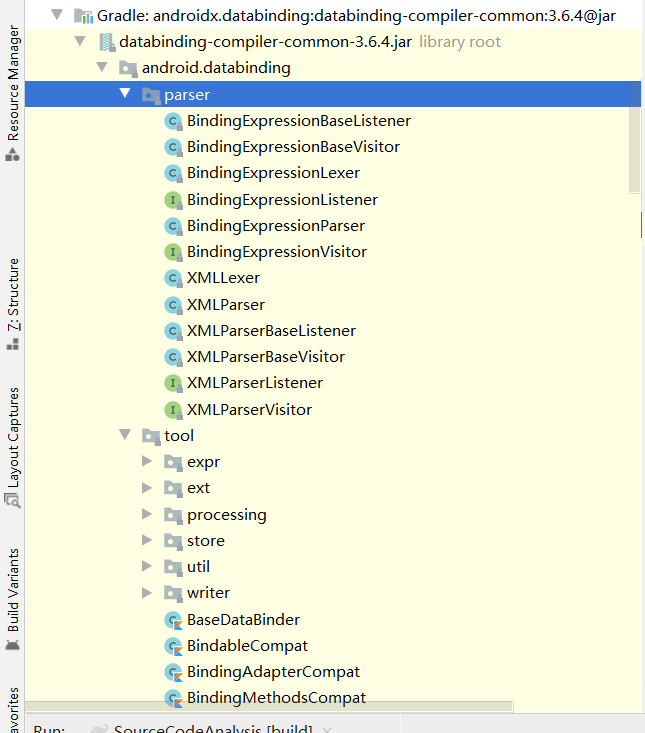
Task: Click the jar archive icon
Action: coord(107,42)
